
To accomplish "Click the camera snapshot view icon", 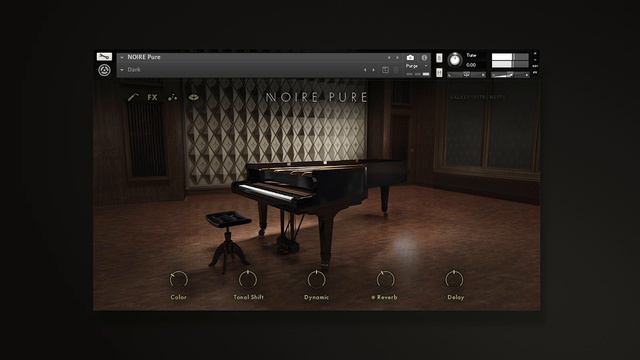I will pos(410,58).
